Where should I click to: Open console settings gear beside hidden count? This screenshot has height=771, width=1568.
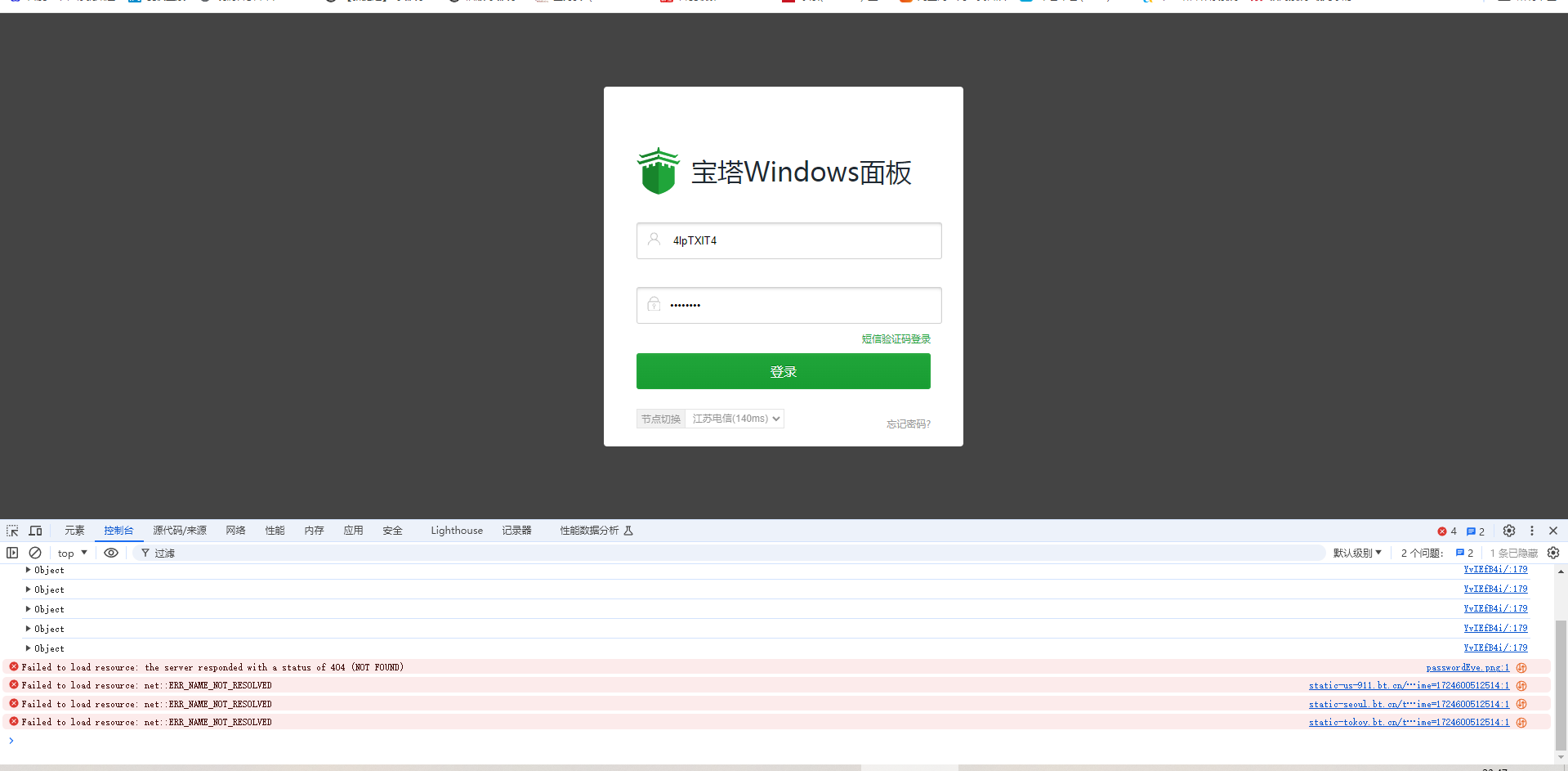[1553, 553]
